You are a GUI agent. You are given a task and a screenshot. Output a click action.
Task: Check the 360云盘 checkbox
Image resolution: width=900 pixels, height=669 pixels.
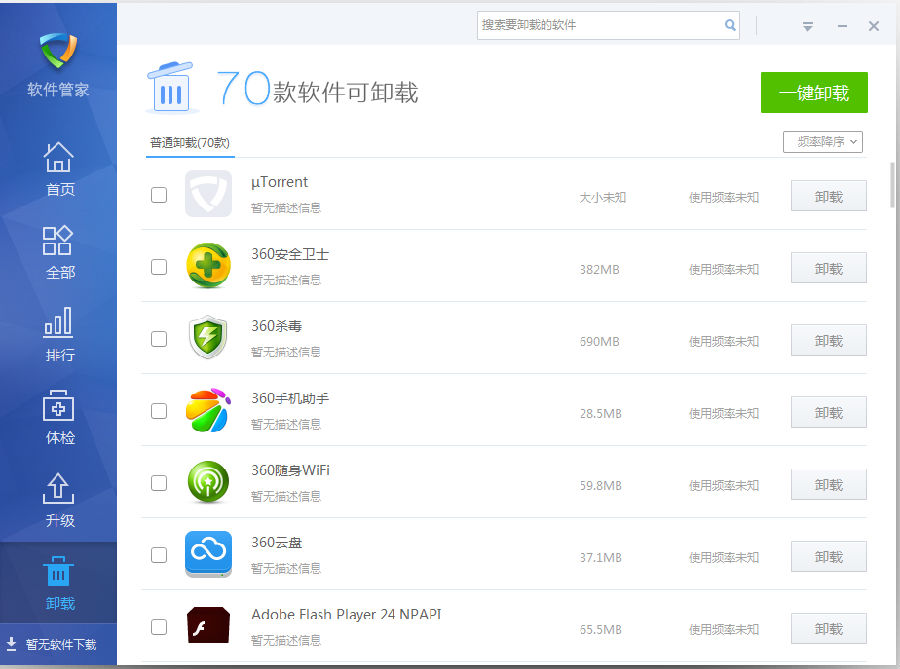tap(159, 555)
